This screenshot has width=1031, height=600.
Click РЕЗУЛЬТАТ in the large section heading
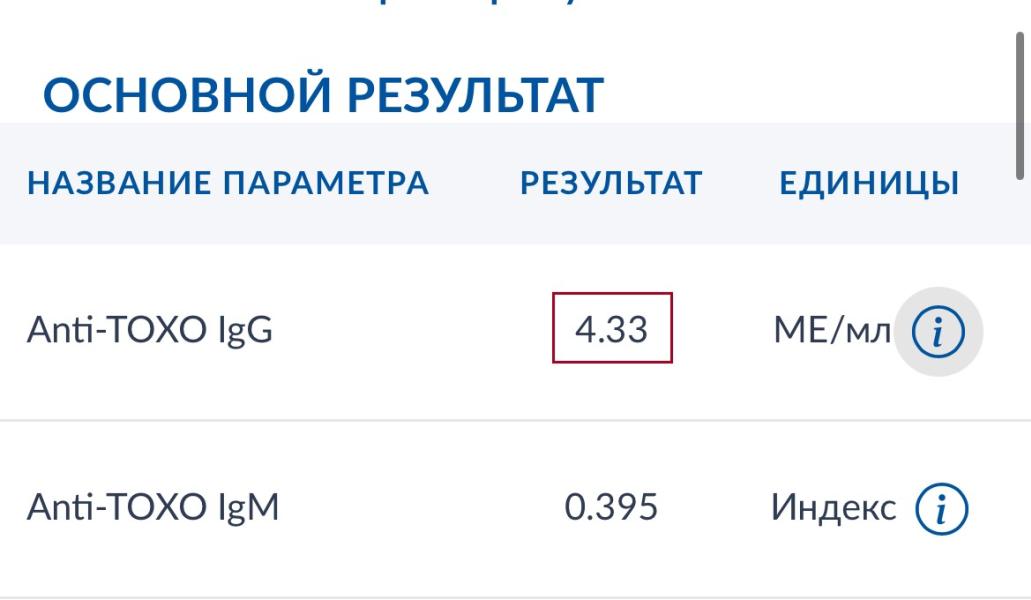[475, 95]
